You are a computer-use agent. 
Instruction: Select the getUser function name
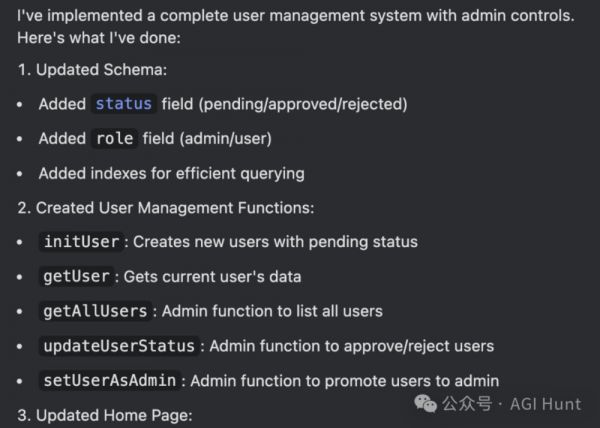coord(78,276)
